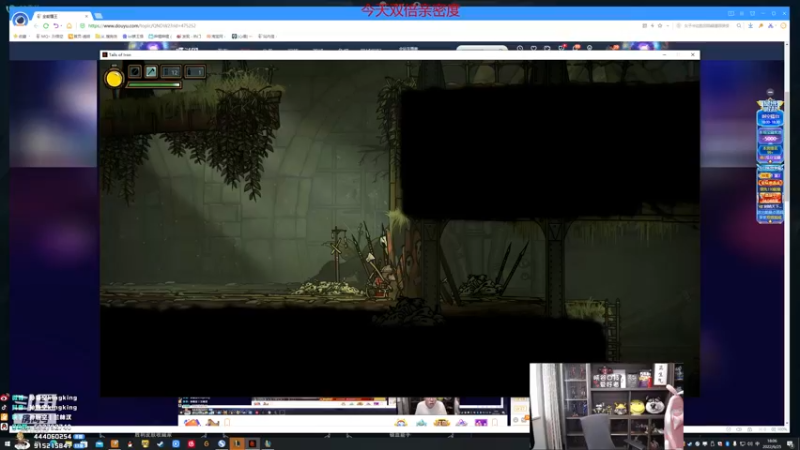
Task: Minimize the Tails of Iron game window
Action: pos(664,55)
